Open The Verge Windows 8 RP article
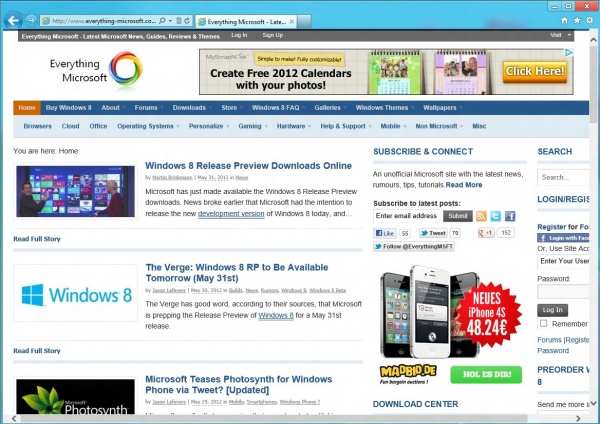The height and width of the screenshot is (424, 600). click(x=237, y=272)
